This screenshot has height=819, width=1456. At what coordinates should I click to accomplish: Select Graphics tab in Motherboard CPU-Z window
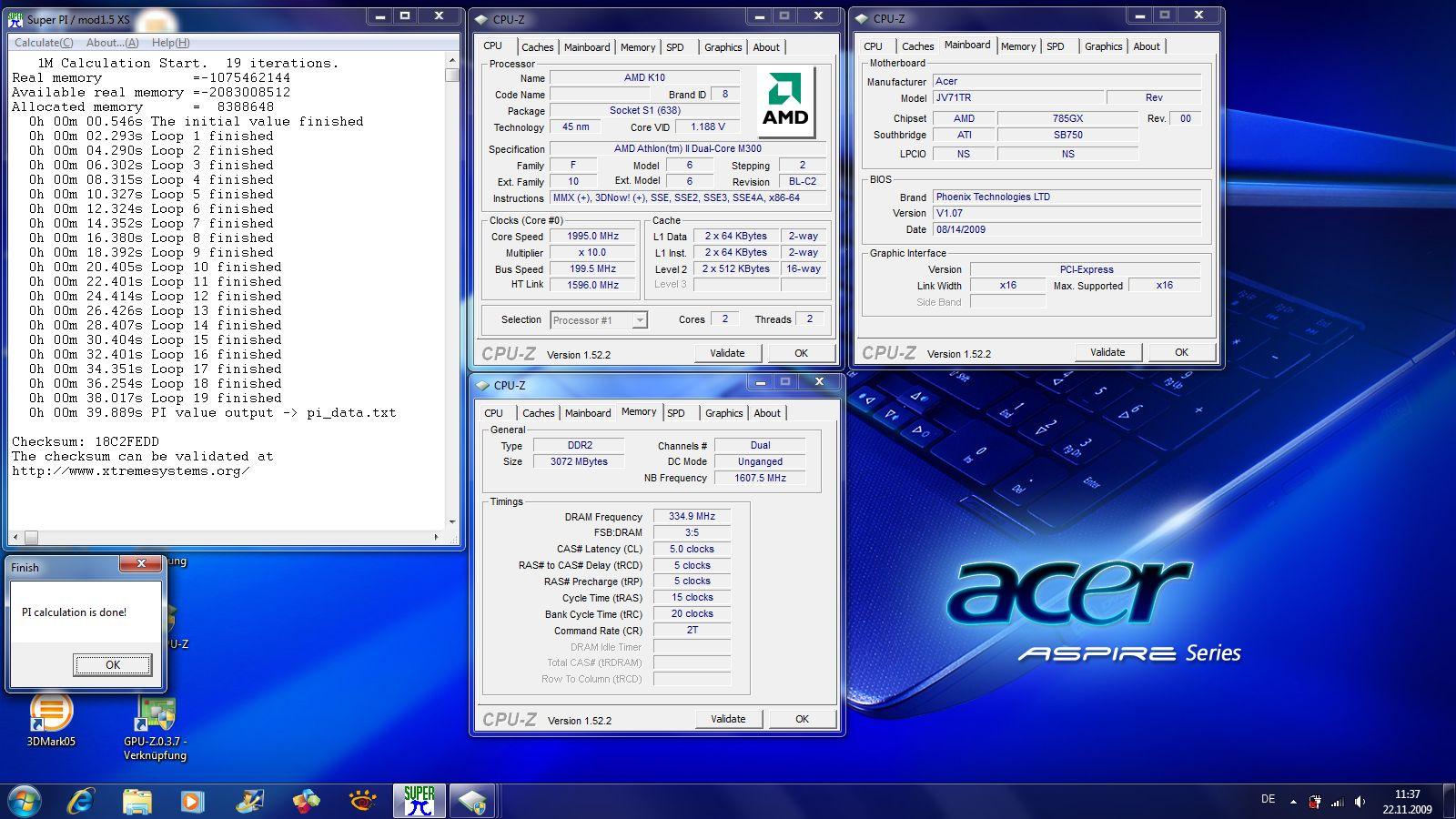(1104, 46)
